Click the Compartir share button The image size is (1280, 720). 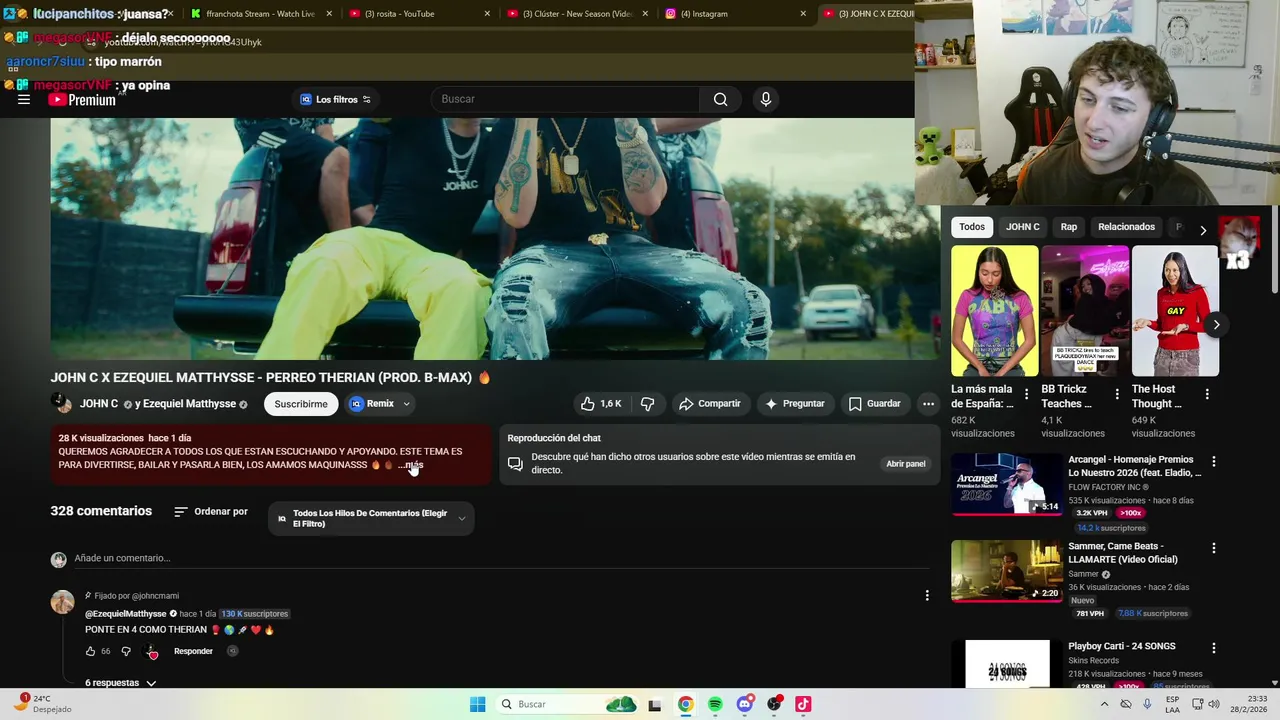coord(709,404)
